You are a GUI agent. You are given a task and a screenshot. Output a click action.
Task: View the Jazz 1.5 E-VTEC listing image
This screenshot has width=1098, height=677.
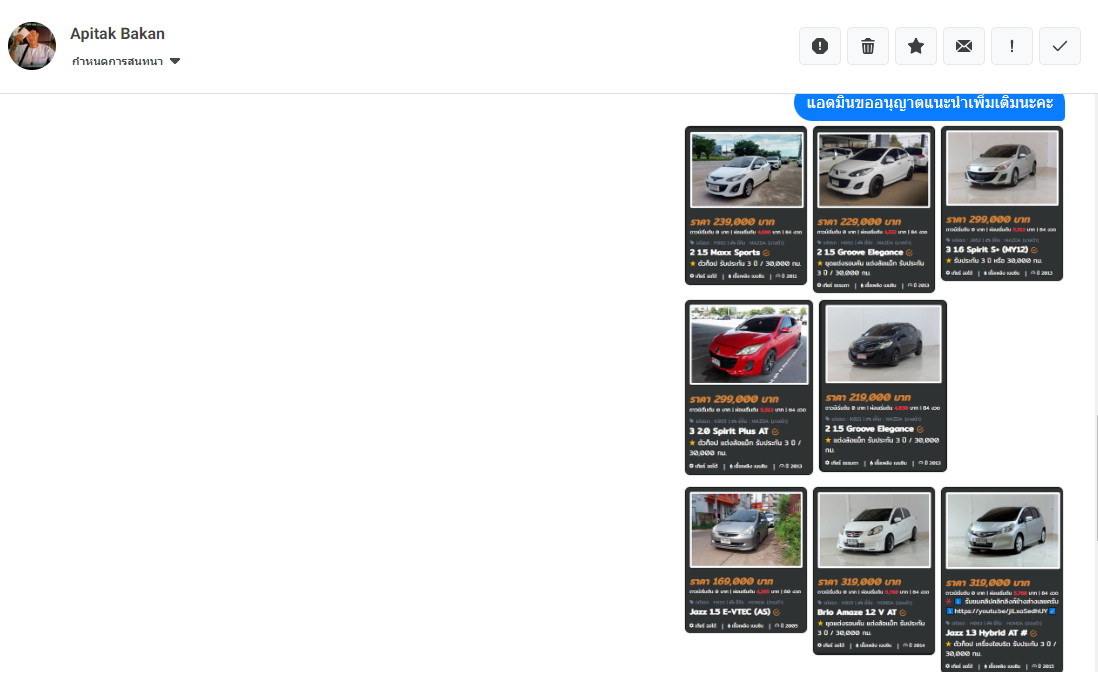[746, 530]
